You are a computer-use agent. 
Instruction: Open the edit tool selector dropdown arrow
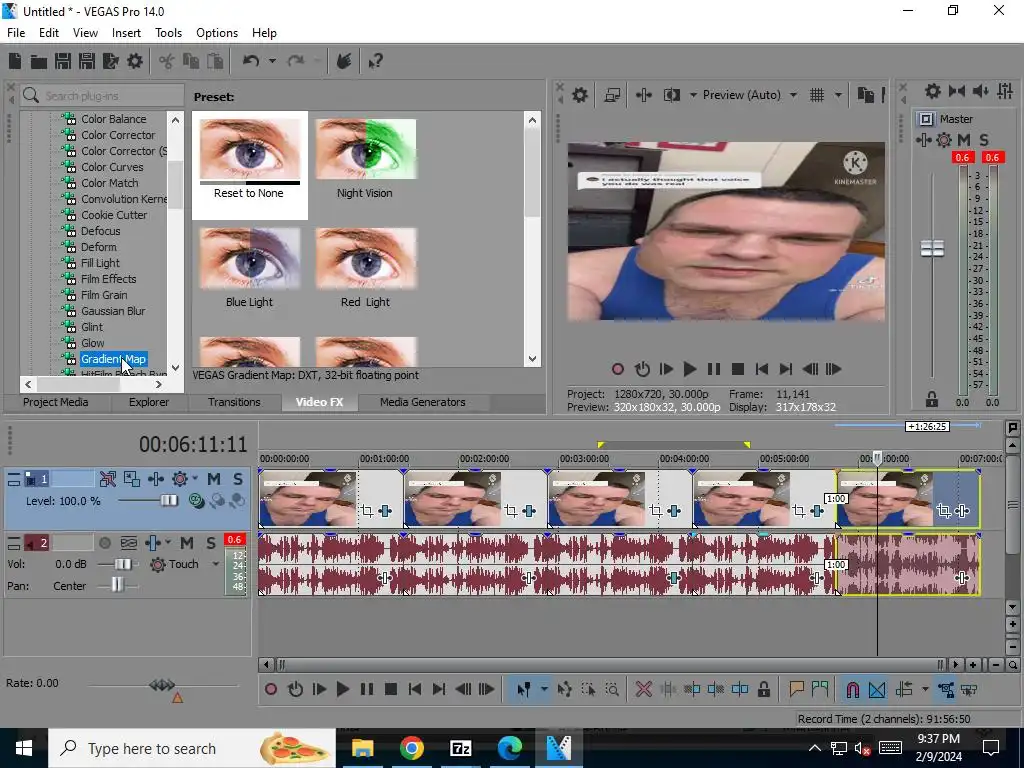544,689
